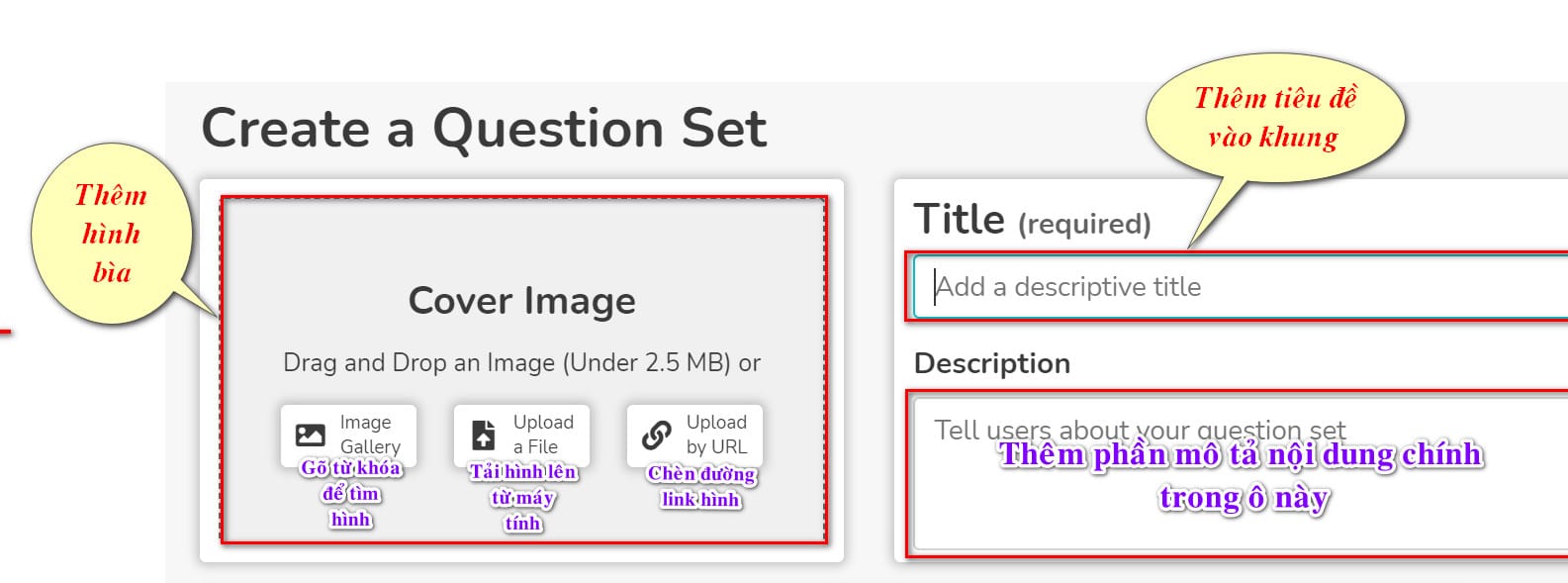Click the Chèn đường link hình note
The height and width of the screenshot is (583, 1568).
tap(701, 486)
